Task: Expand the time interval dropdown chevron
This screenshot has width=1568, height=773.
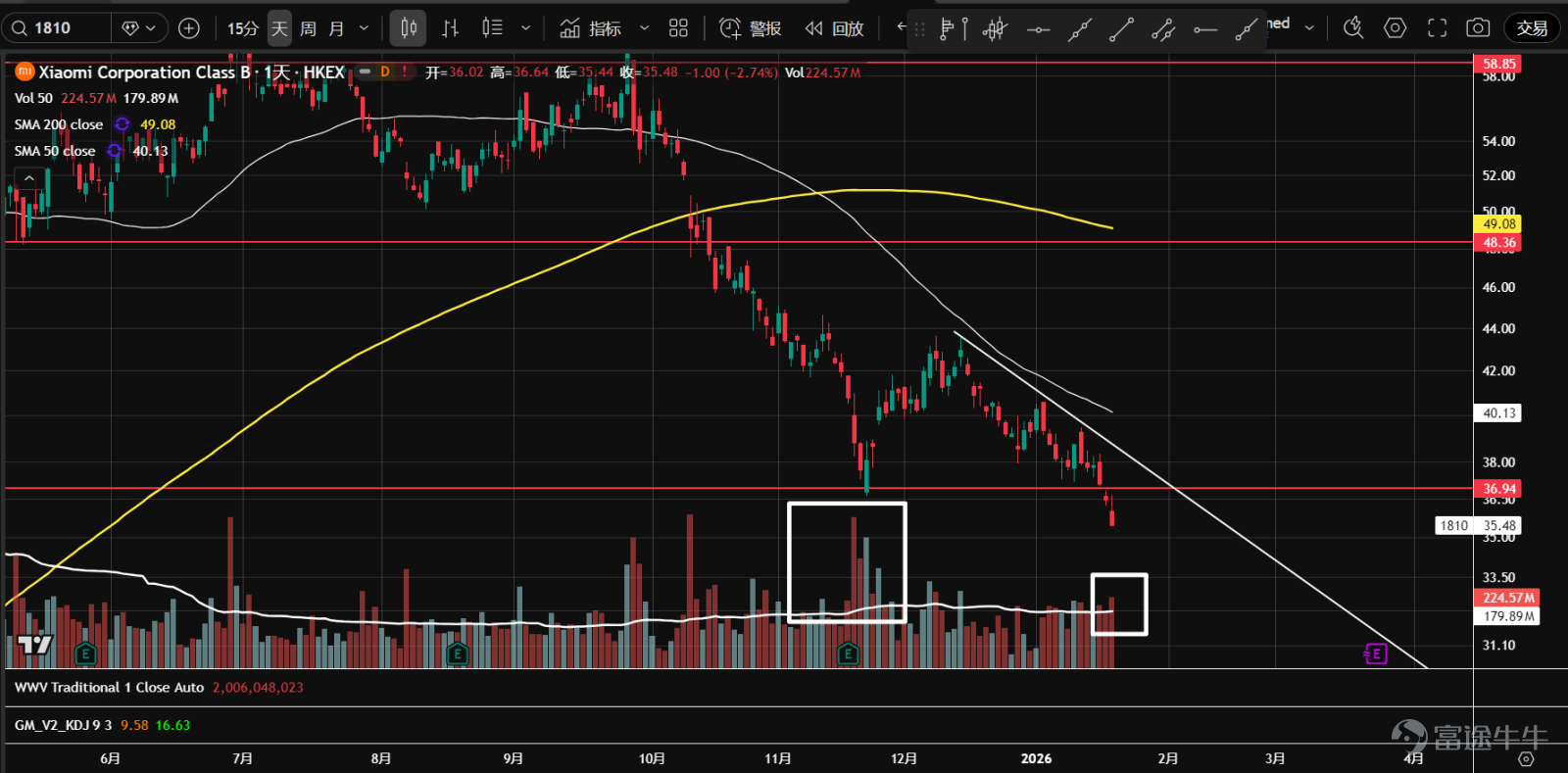Action: coord(365,28)
